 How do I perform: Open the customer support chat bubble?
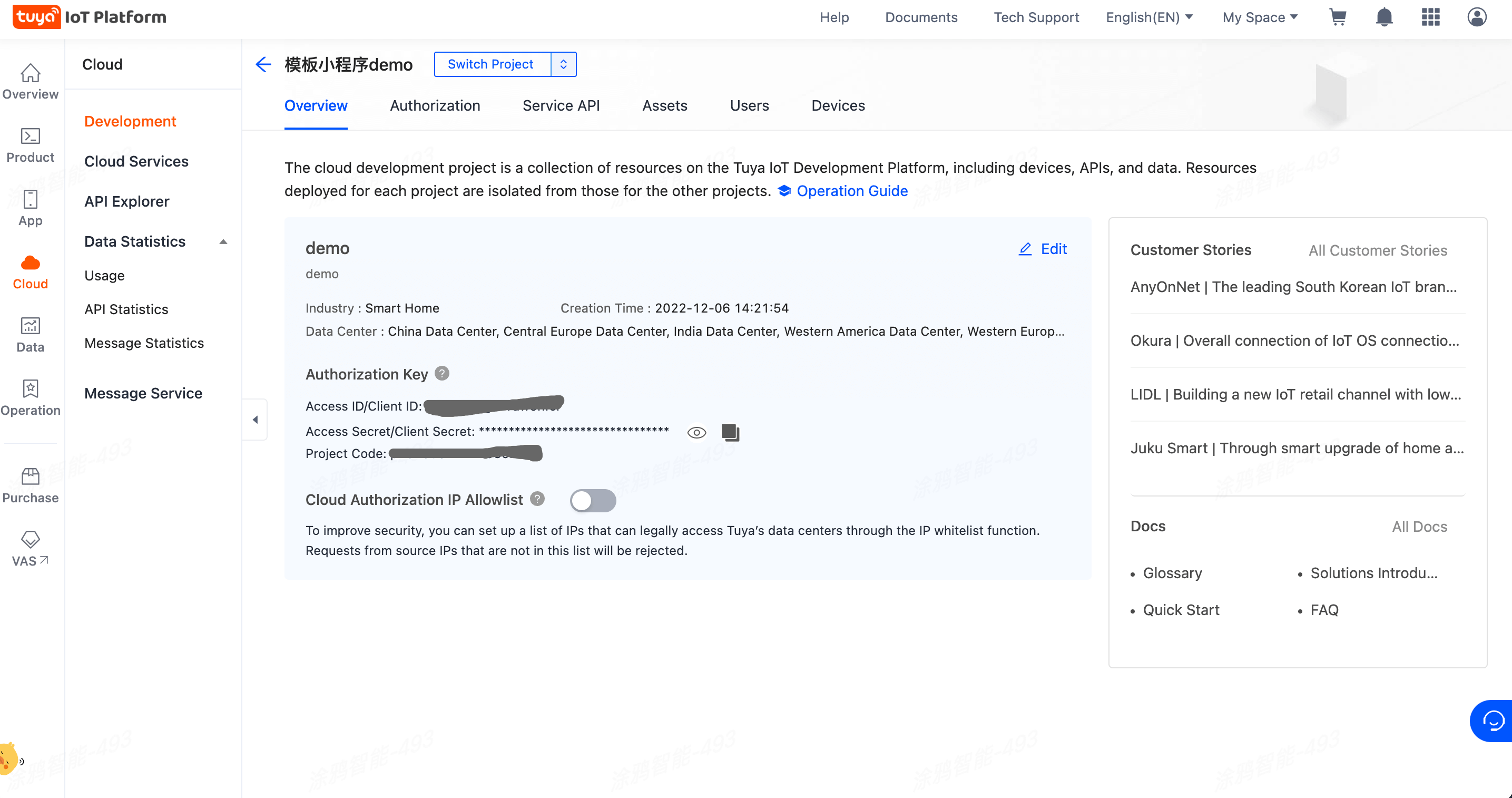(1493, 721)
